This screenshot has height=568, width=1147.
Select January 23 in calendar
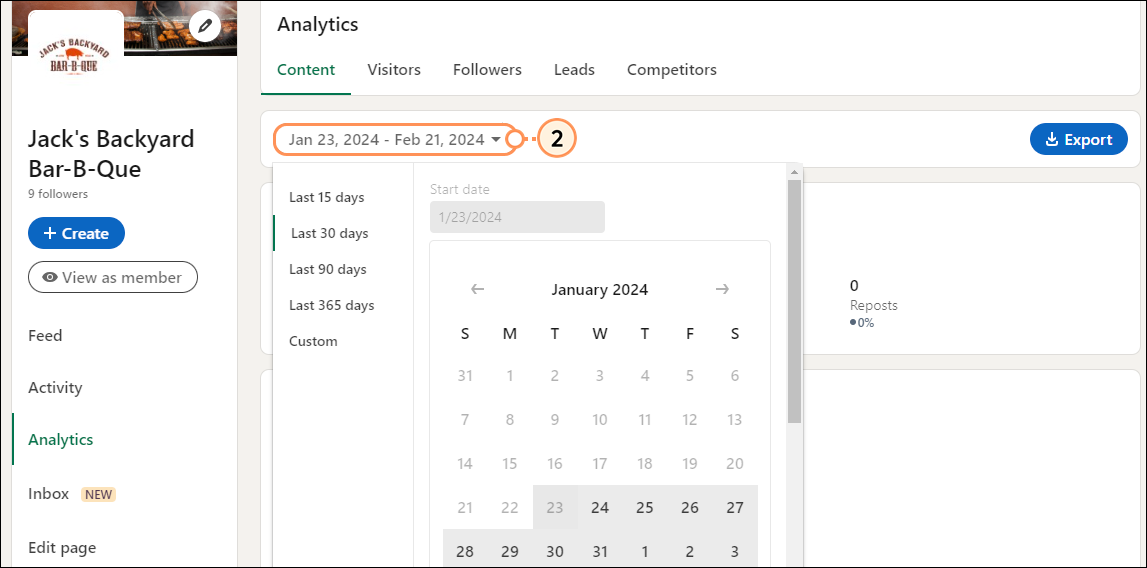tap(555, 507)
